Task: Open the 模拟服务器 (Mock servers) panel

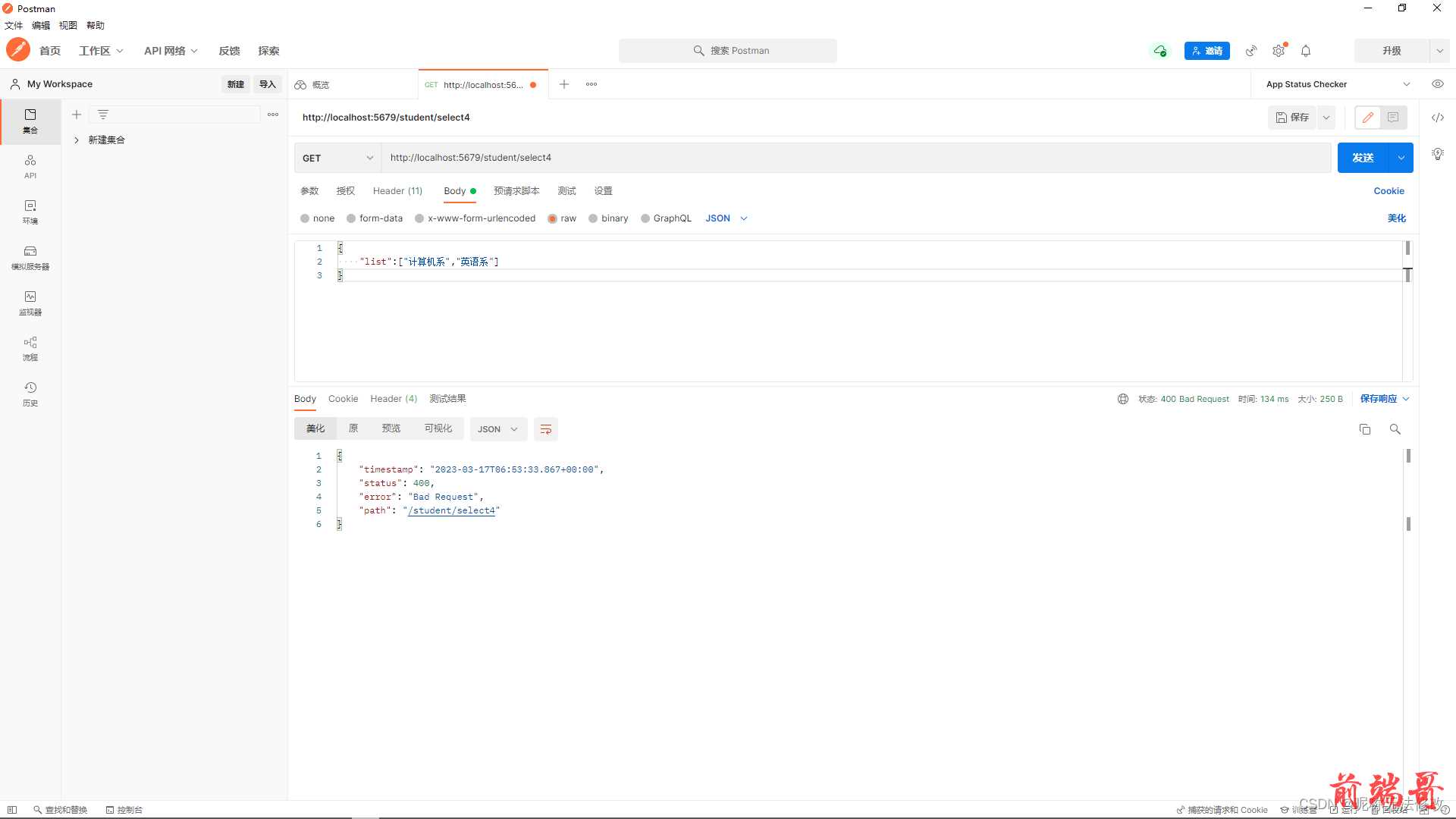Action: coord(30,258)
